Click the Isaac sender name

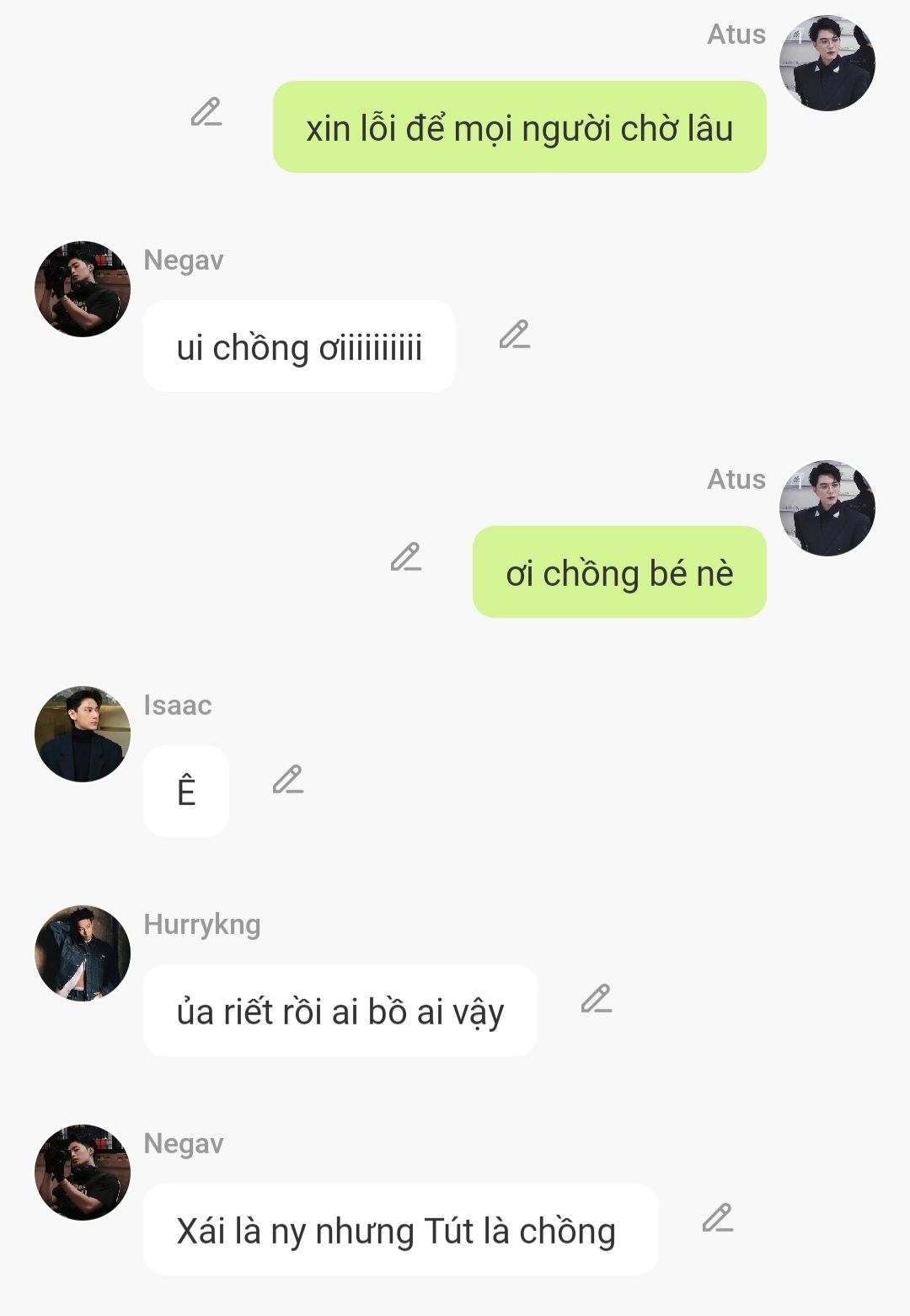click(178, 705)
